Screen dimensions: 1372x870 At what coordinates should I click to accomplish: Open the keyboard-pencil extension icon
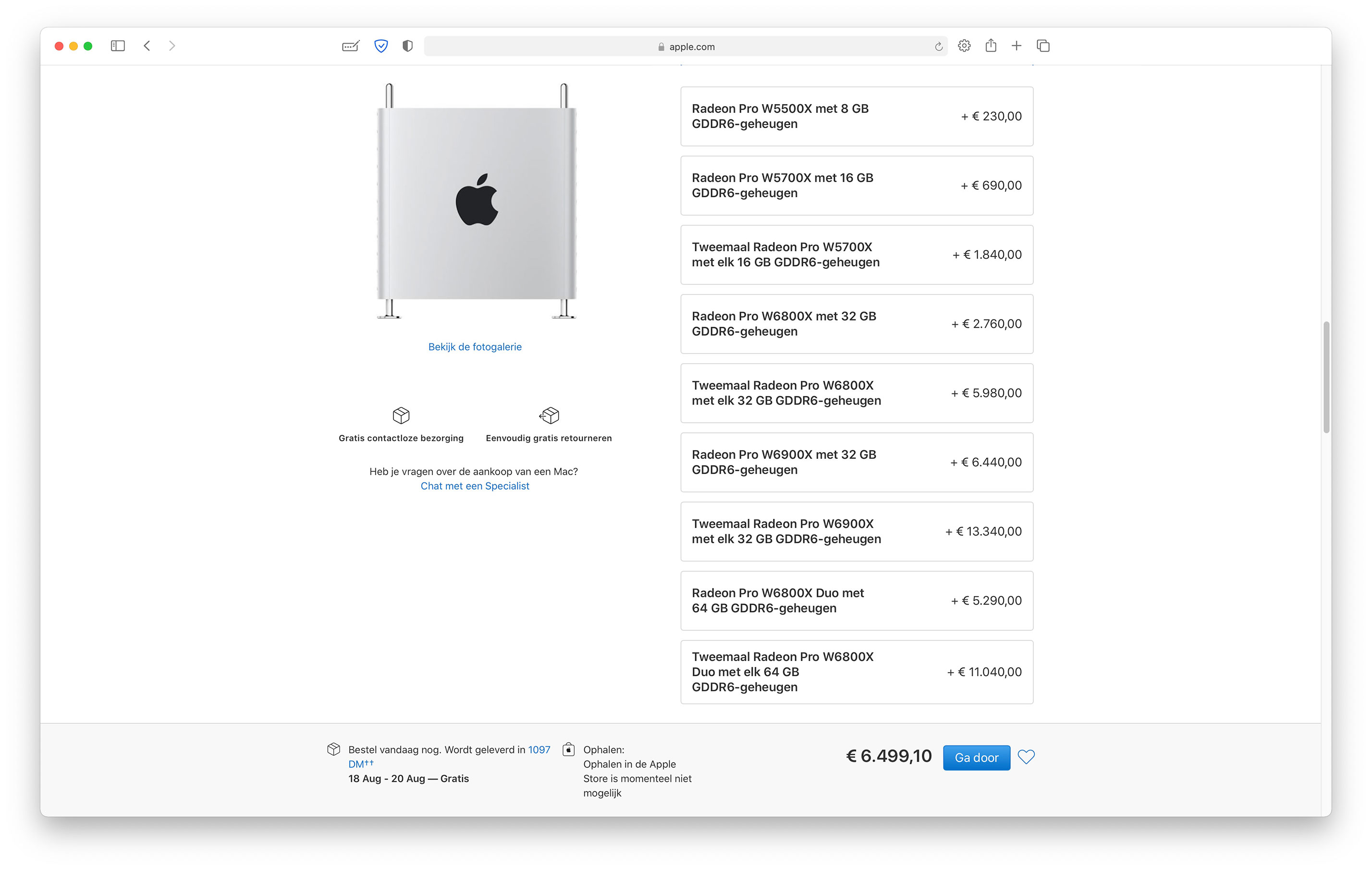(350, 46)
